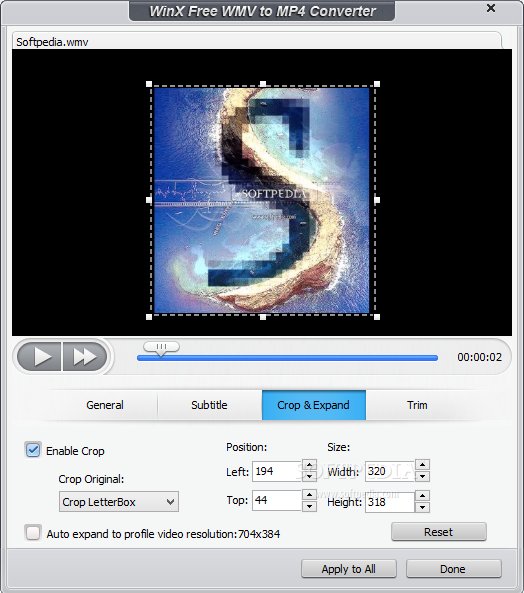Click the bottom-center crop handle
Image resolution: width=524 pixels, height=593 pixels.
[263, 317]
